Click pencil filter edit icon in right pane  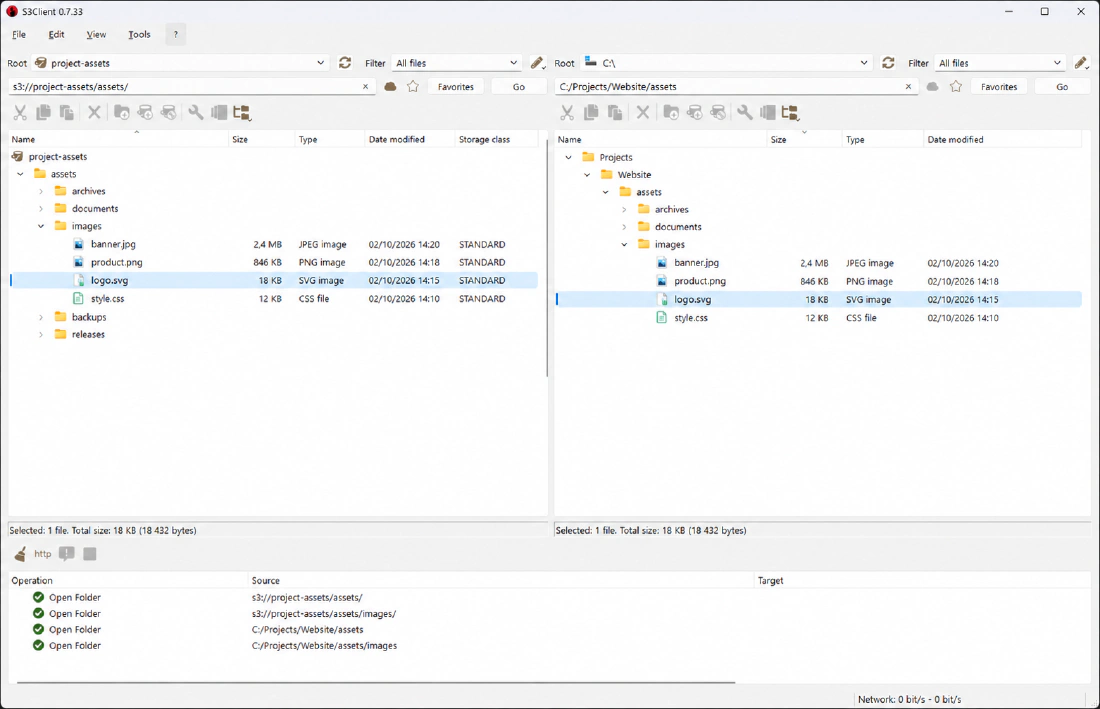pyautogui.click(x=1081, y=63)
